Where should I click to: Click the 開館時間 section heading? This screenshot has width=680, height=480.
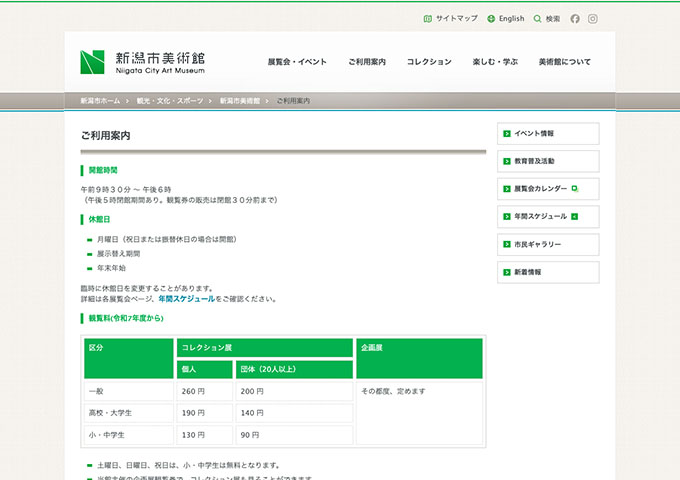click(103, 170)
